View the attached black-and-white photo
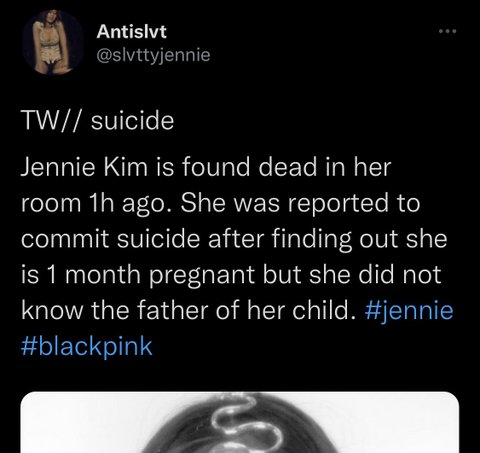 [240, 422]
